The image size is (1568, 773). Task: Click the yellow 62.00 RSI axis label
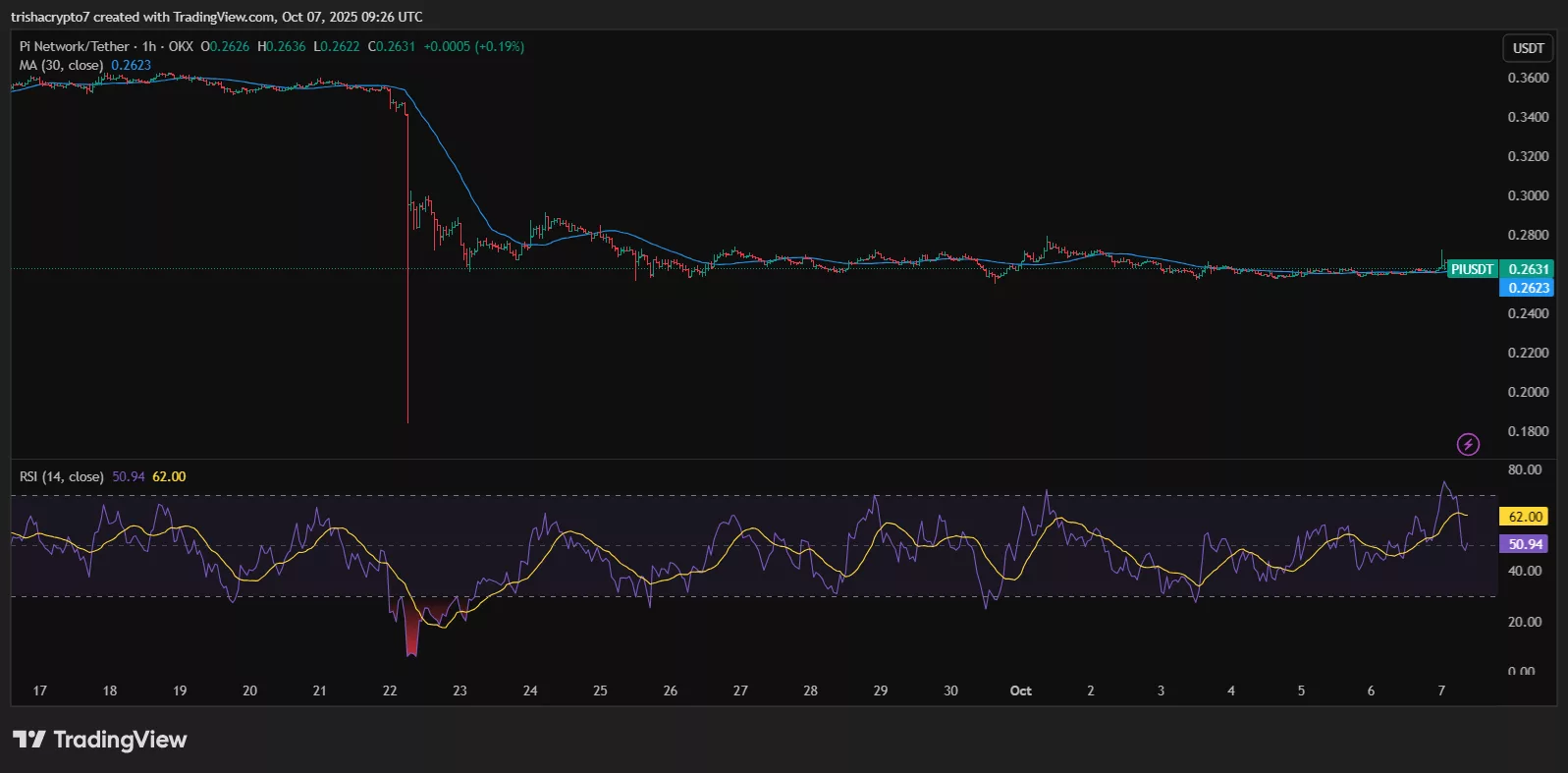coord(1525,517)
